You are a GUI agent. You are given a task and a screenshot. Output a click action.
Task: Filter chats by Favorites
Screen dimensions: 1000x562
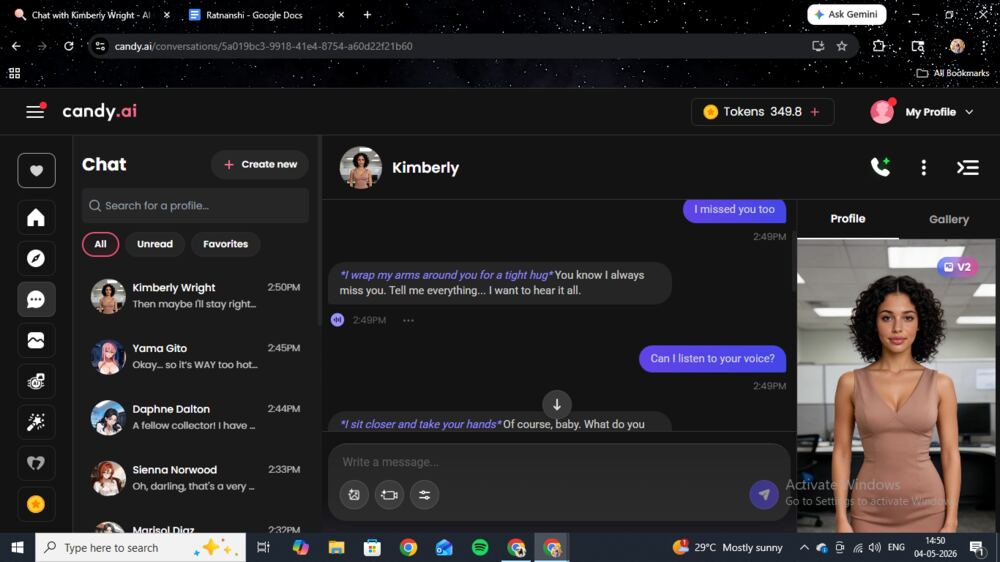(x=225, y=244)
